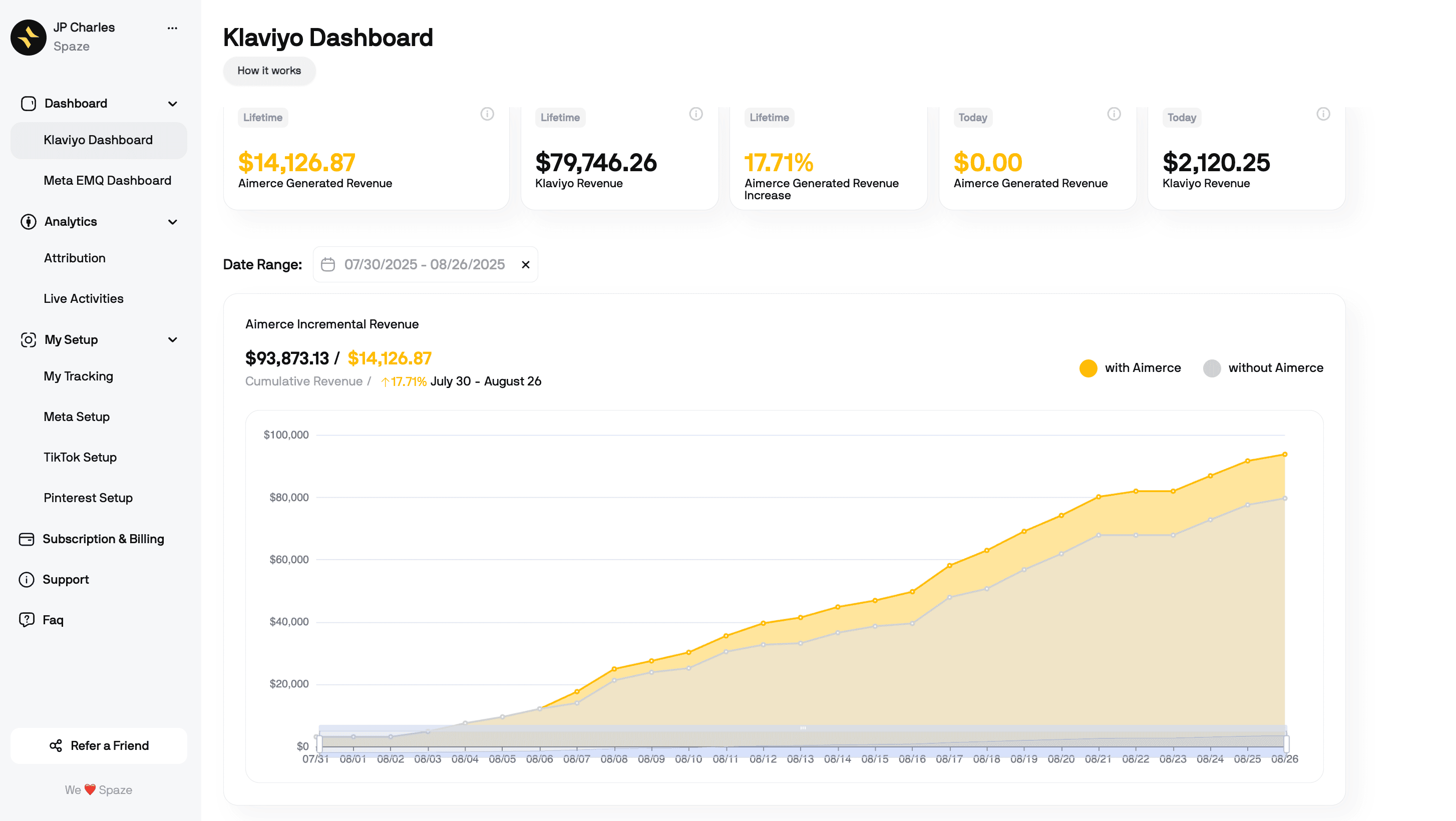Image resolution: width=1456 pixels, height=821 pixels.
Task: Click the Subscription & Billing card icon
Action: coord(27,539)
